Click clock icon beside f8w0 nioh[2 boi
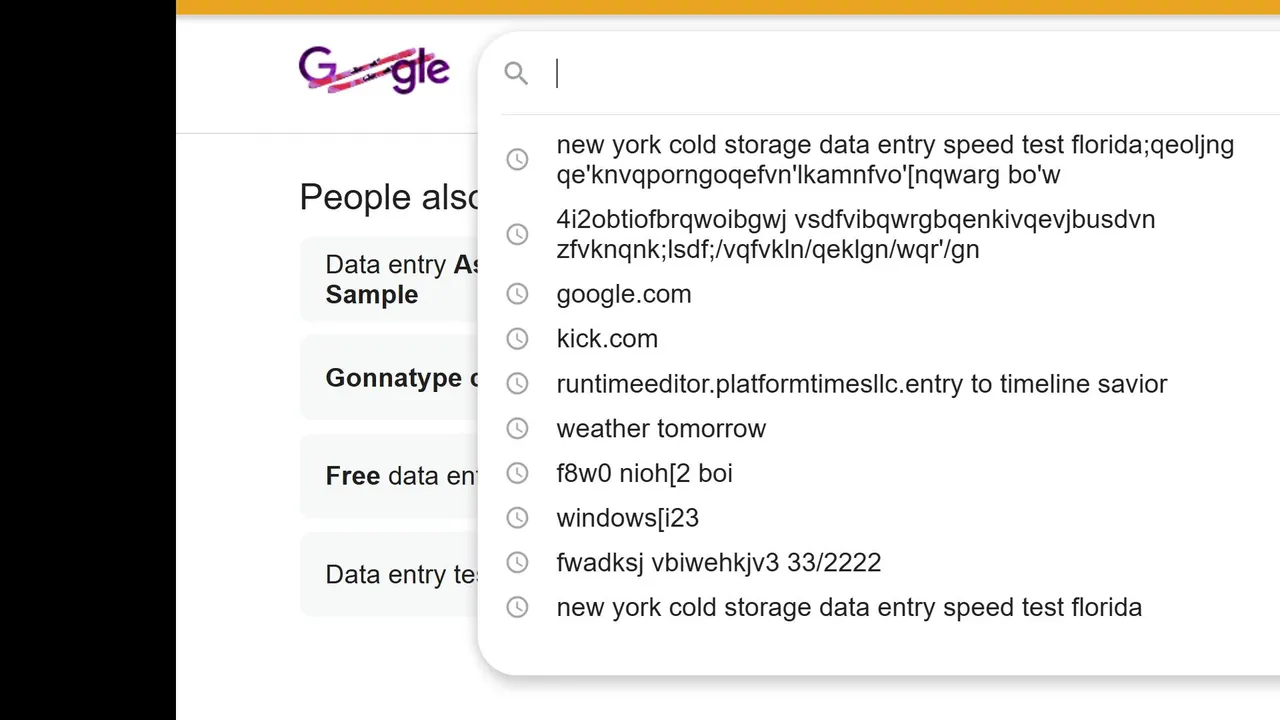Image resolution: width=1280 pixels, height=720 pixels. 517,473
